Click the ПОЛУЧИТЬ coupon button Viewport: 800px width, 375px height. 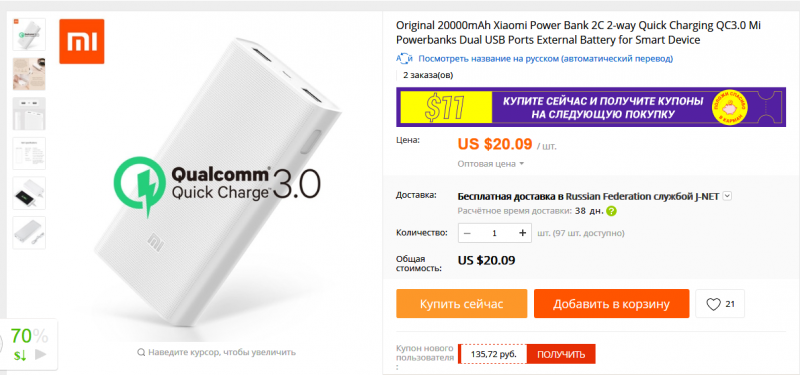pos(561,354)
